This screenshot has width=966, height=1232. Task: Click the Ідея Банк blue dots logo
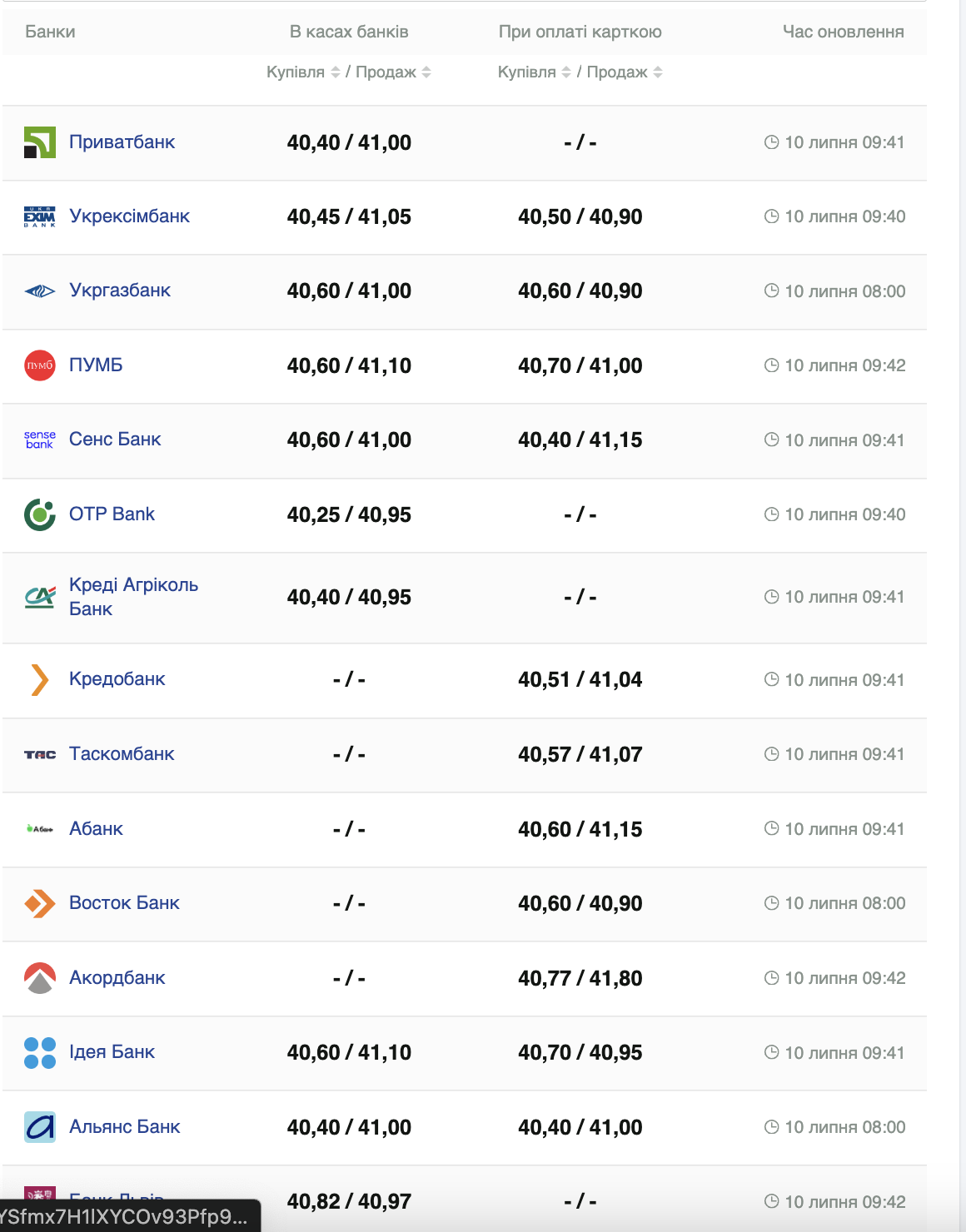[x=40, y=1052]
